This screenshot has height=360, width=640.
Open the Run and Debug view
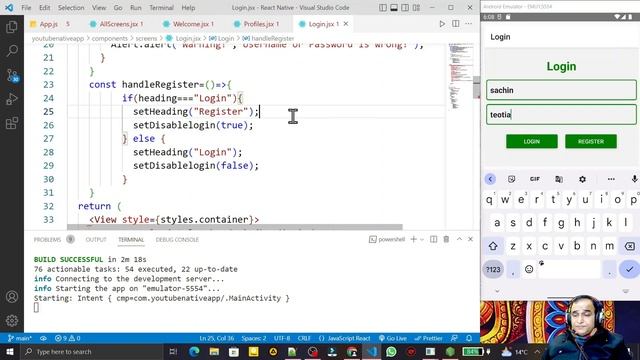12,99
